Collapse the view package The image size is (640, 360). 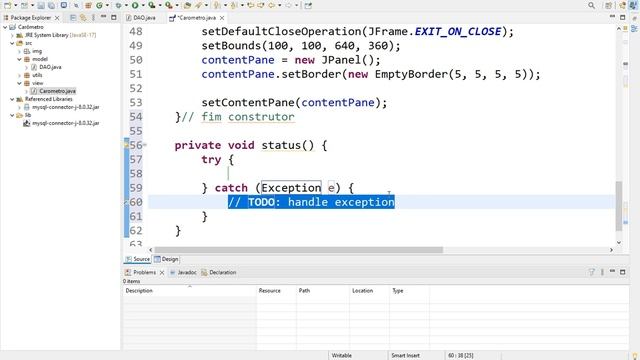click(x=19, y=83)
